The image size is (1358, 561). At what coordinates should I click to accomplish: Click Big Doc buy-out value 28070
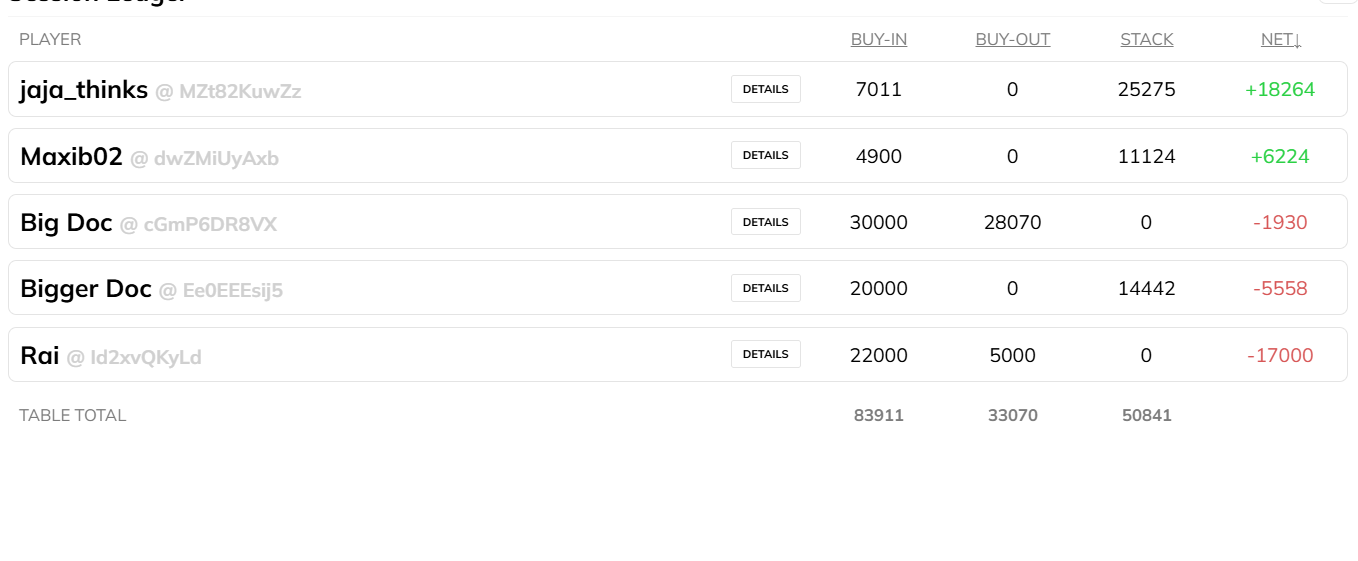tap(1013, 223)
